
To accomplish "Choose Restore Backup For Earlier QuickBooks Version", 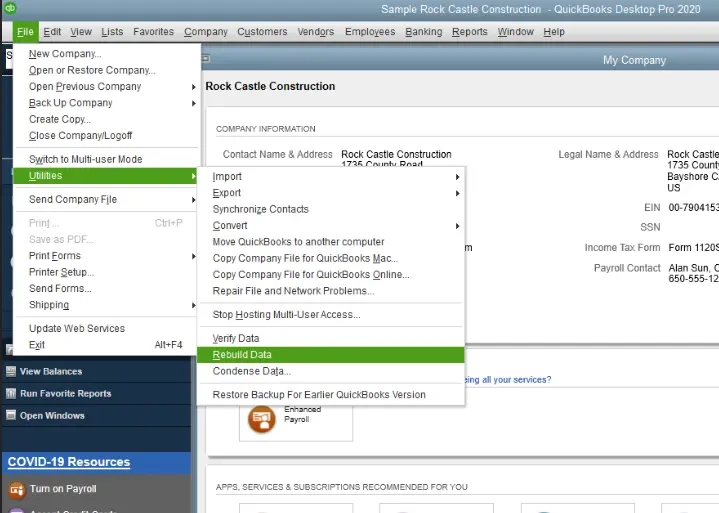I will pos(331,395).
